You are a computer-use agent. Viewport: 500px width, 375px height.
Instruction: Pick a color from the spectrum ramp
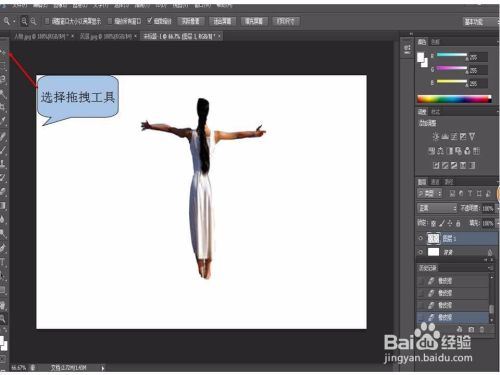(454, 99)
